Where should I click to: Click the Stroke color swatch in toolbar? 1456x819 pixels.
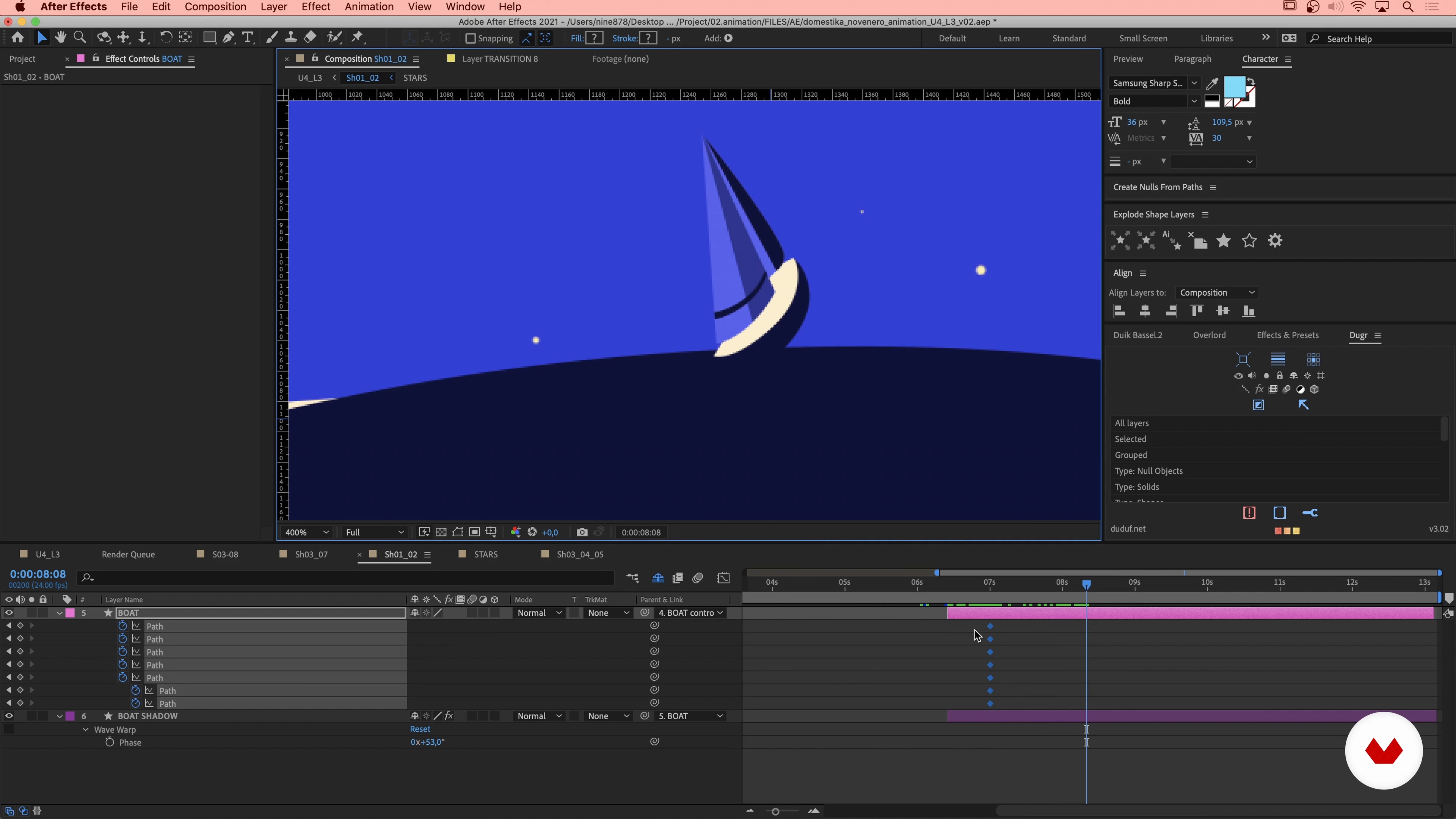[648, 38]
